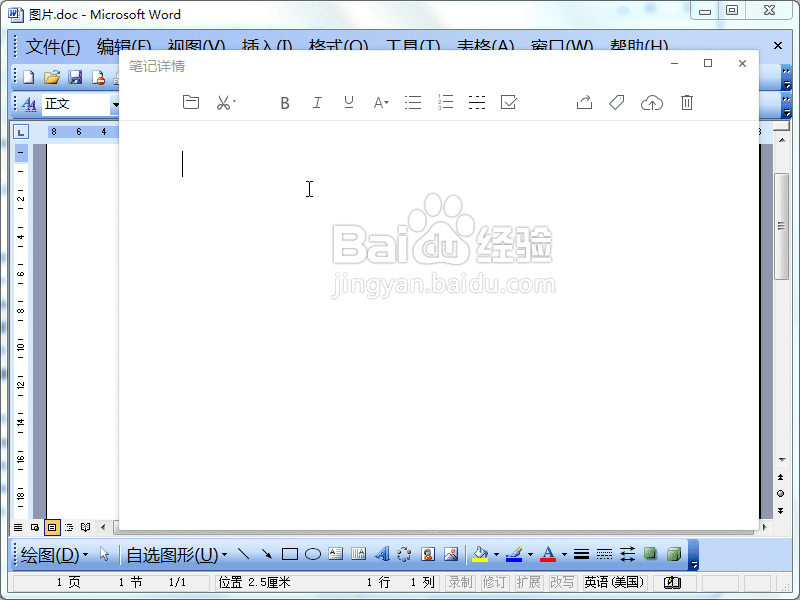Select the Rectangle drawing tool

tap(290, 554)
